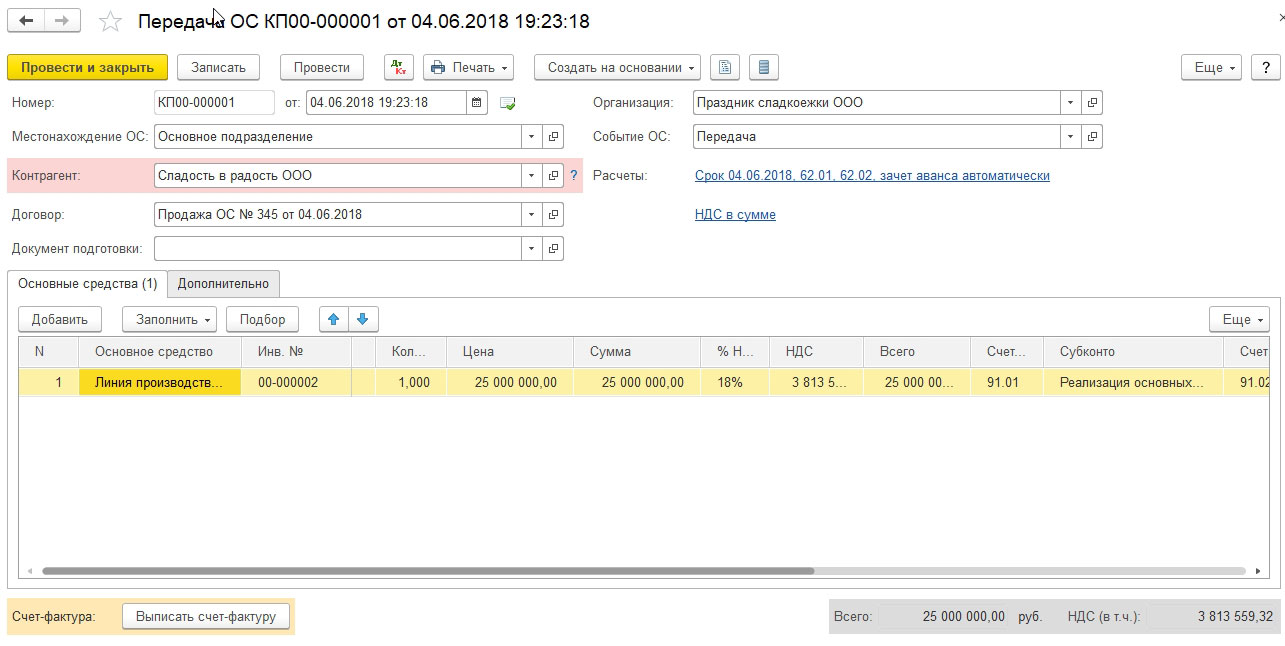Viewport: 1285px width, 646px height.
Task: Move row down with blue arrow
Action: pyautogui.click(x=363, y=319)
